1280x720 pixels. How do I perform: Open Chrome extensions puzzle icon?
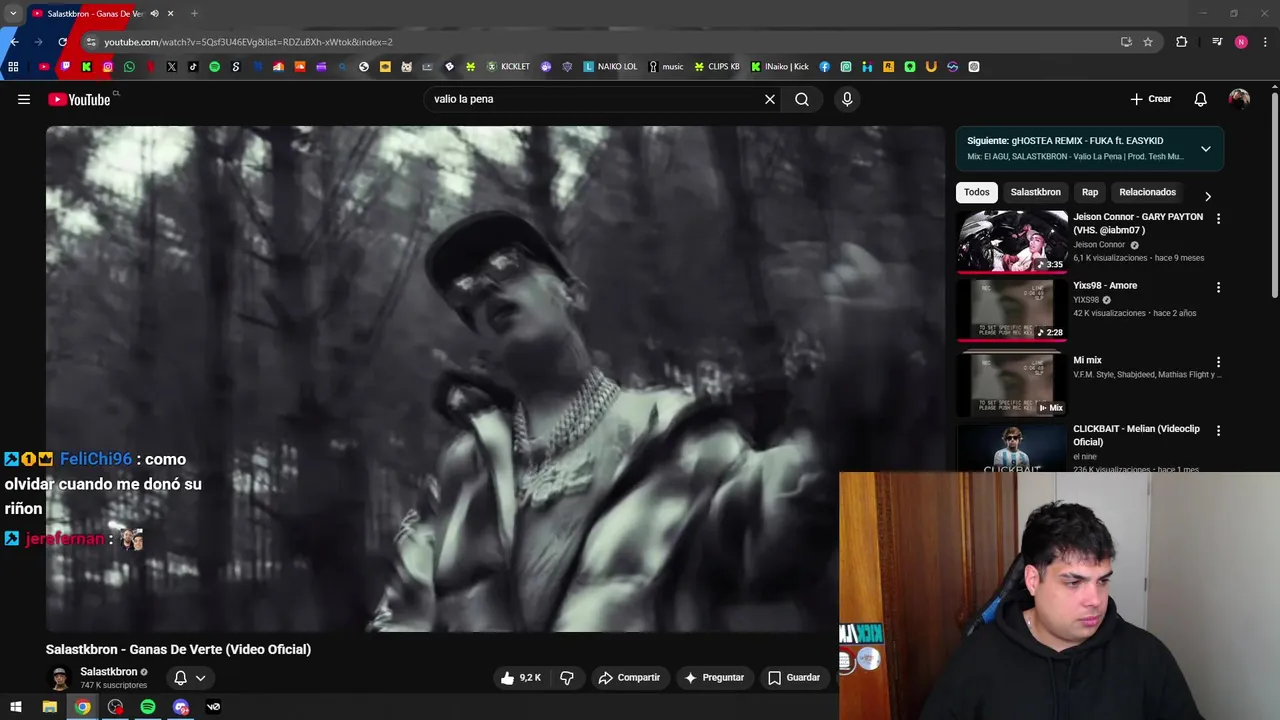point(1182,42)
